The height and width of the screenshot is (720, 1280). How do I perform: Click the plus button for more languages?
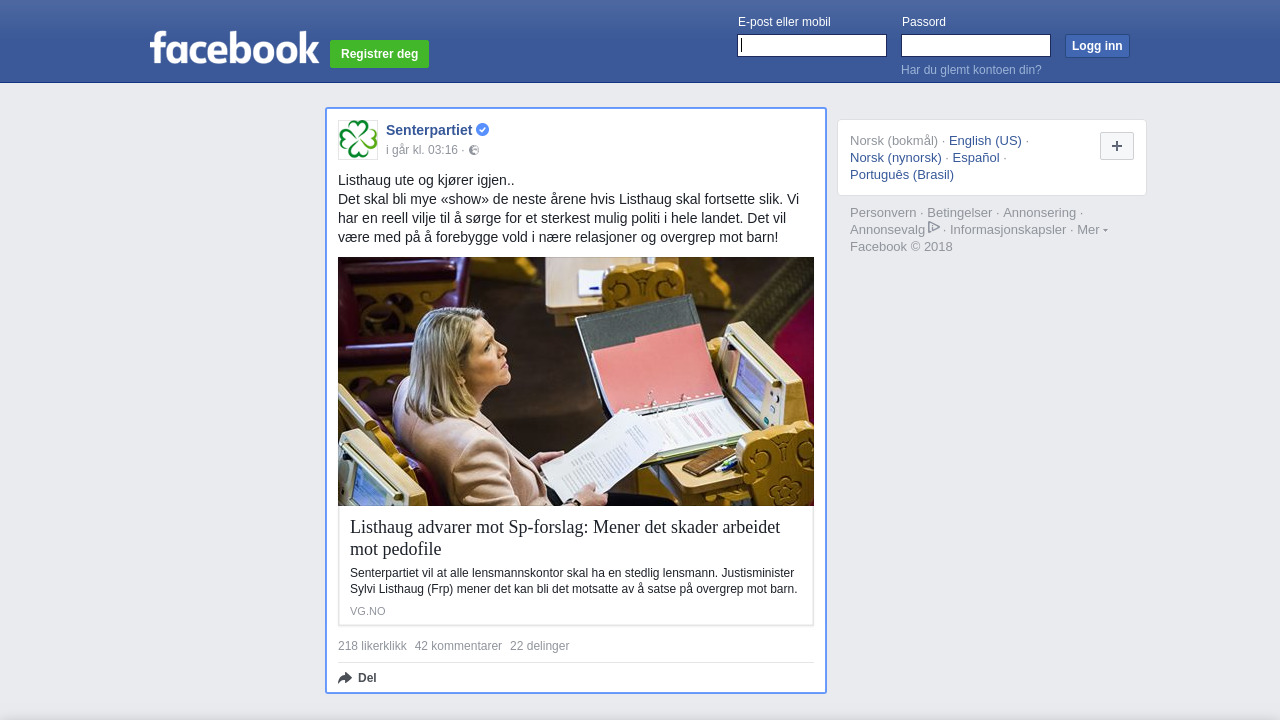pyautogui.click(x=1117, y=146)
